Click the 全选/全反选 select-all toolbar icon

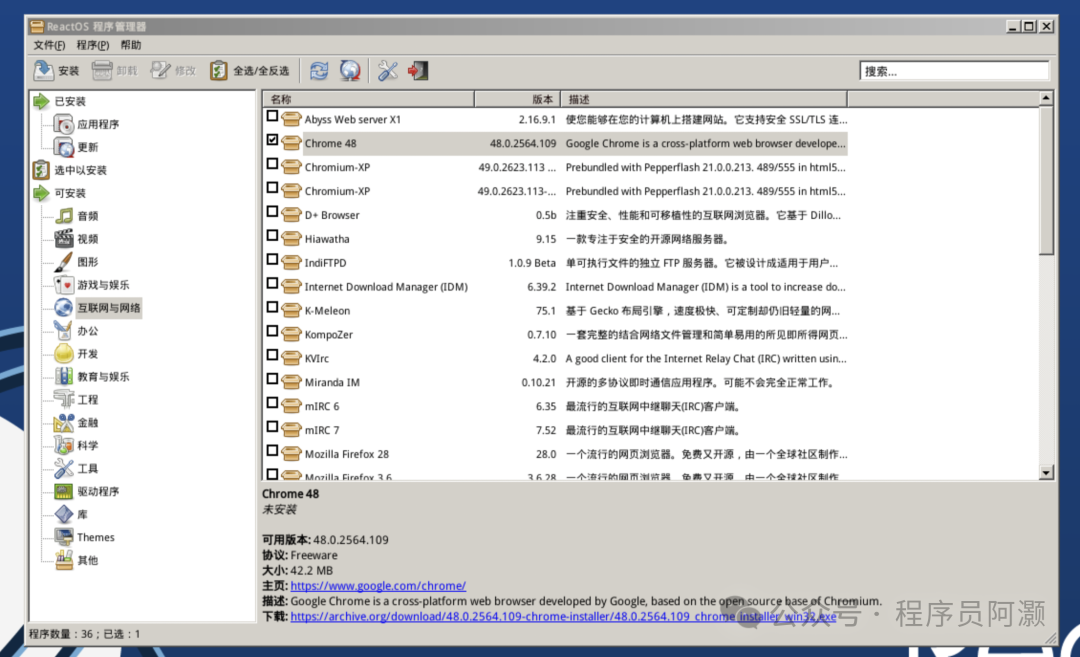point(218,70)
